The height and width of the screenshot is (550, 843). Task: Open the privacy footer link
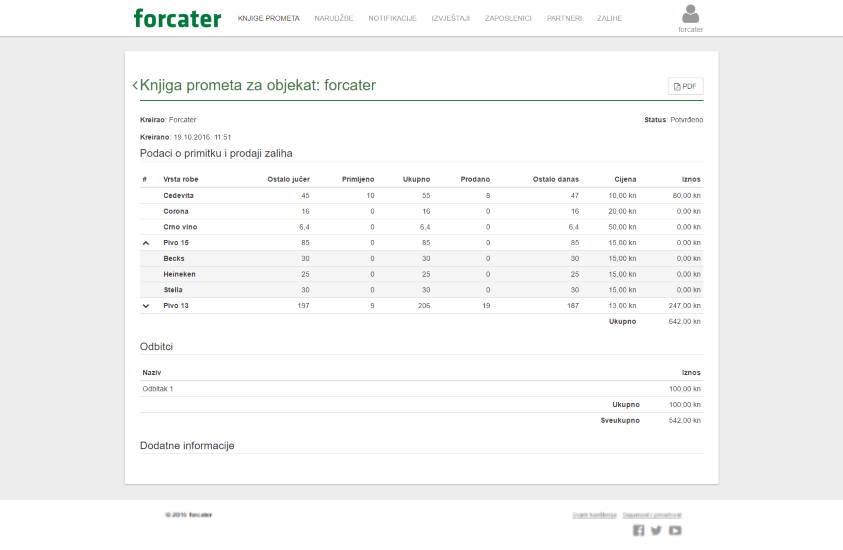pos(652,515)
